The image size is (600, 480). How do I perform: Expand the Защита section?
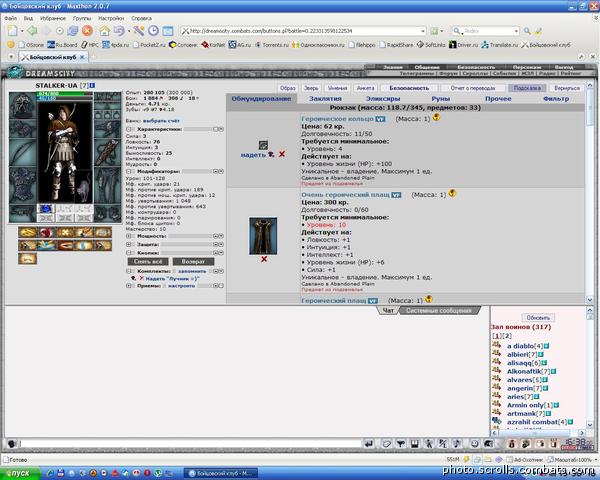click(x=129, y=244)
